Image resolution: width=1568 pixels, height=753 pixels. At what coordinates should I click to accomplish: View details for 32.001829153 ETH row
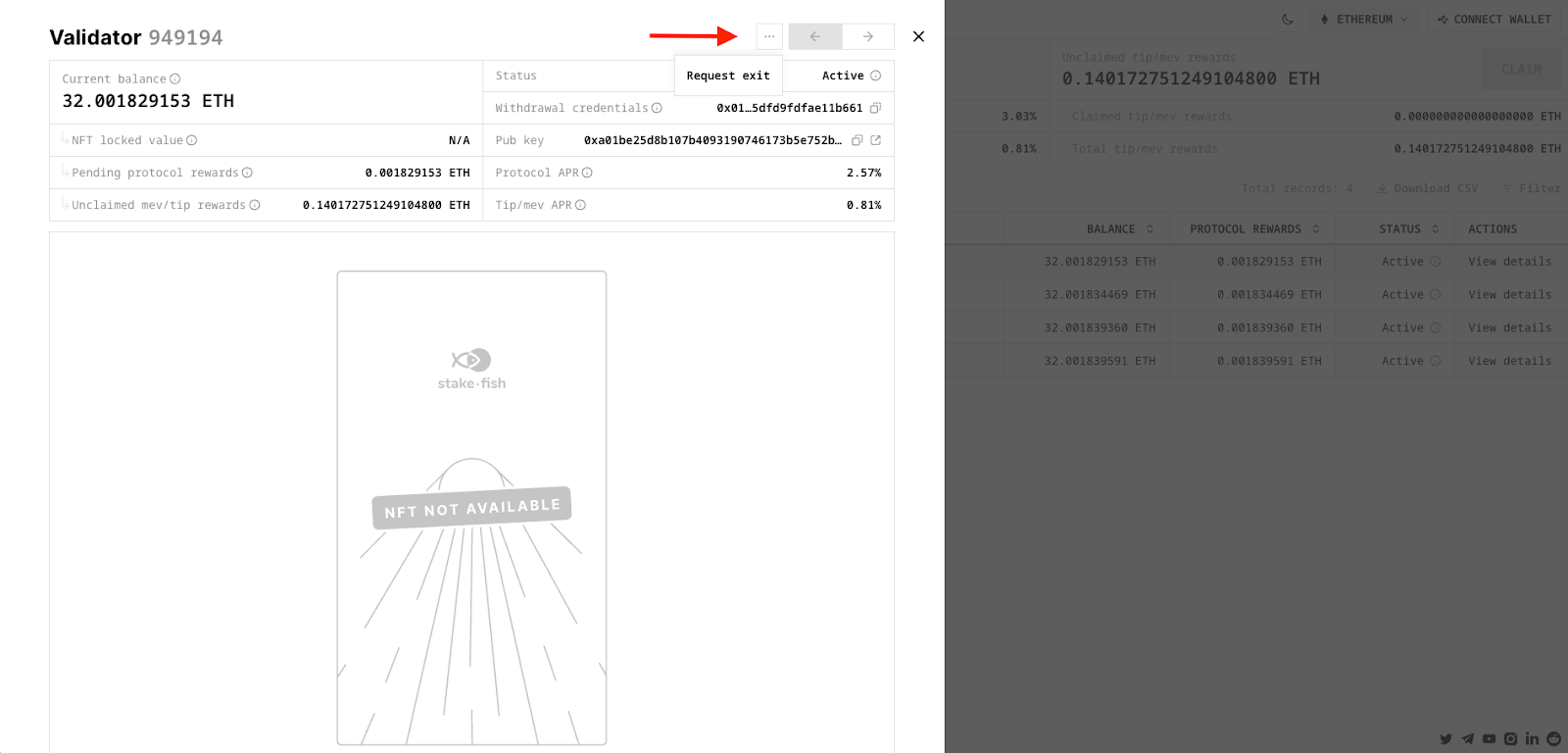coord(1509,262)
